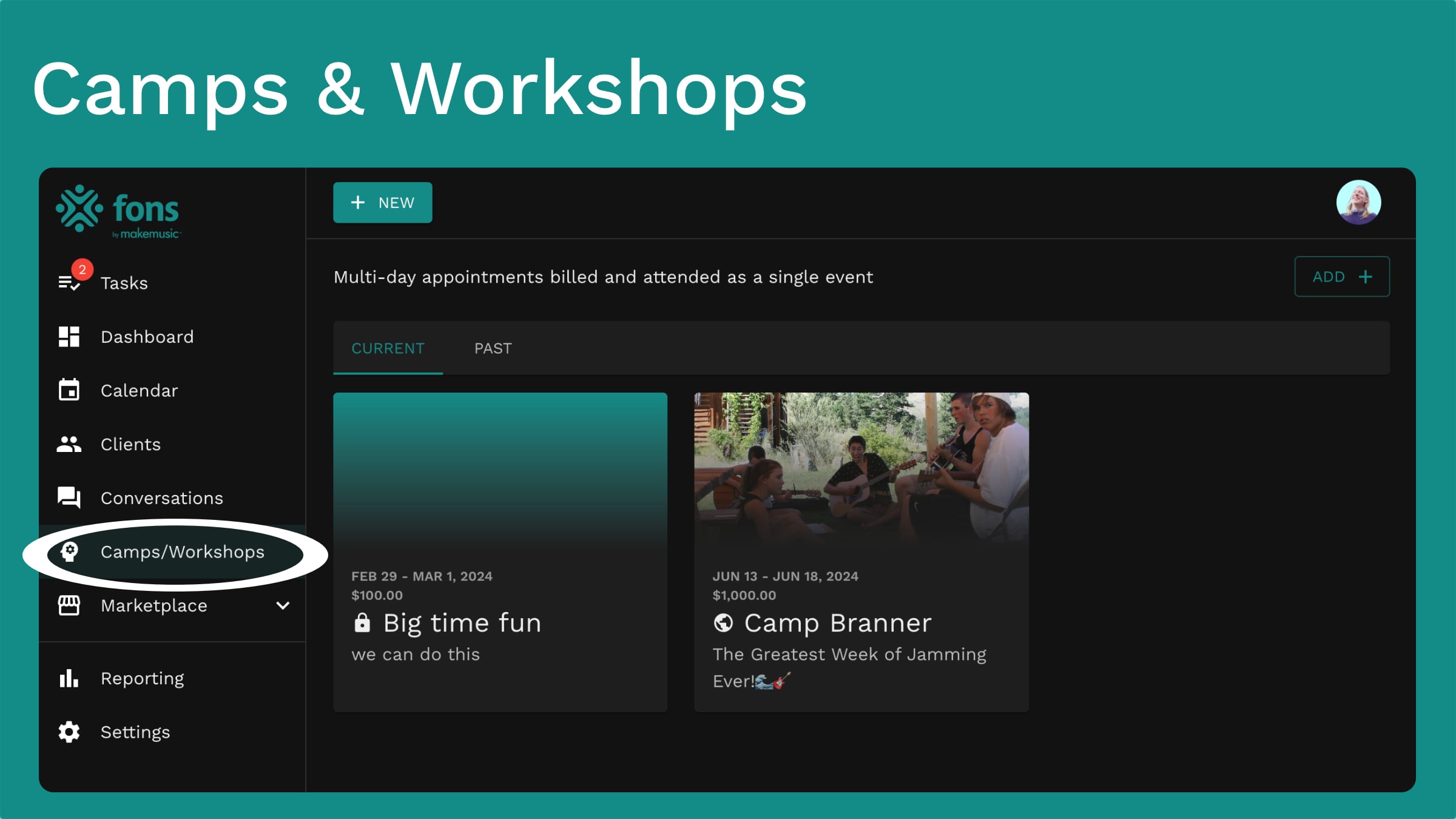The width and height of the screenshot is (1456, 819).
Task: Click the Camps/Workshops head-gear icon
Action: [x=70, y=551]
